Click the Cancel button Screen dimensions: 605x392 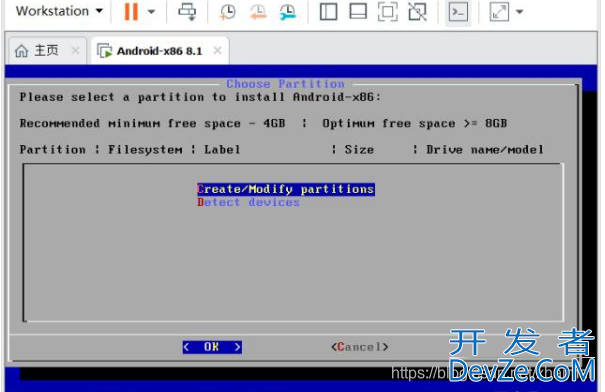[x=360, y=347]
